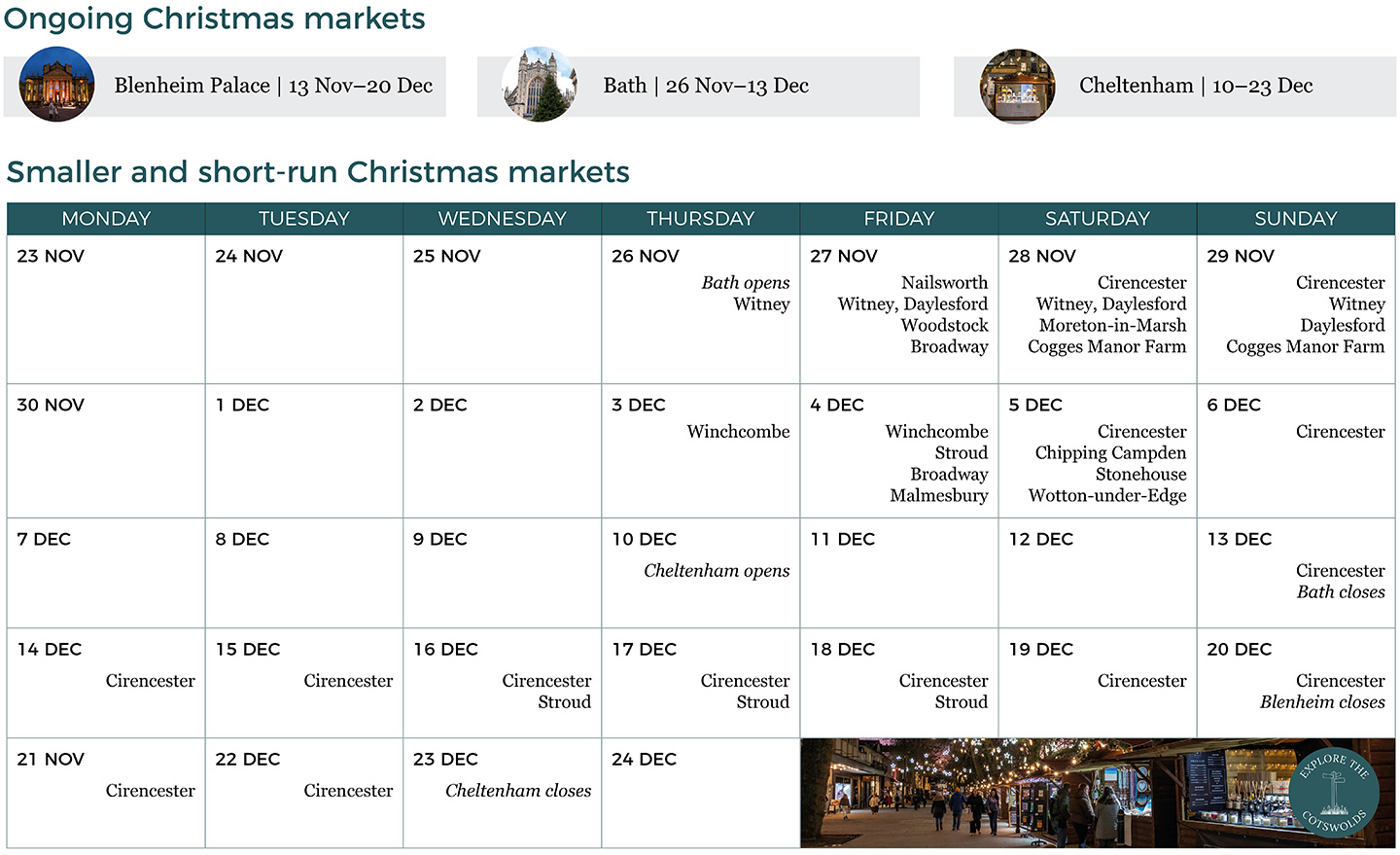The width and height of the screenshot is (1400, 855).
Task: Click the SUNDAY column header
Action: pos(1296,219)
